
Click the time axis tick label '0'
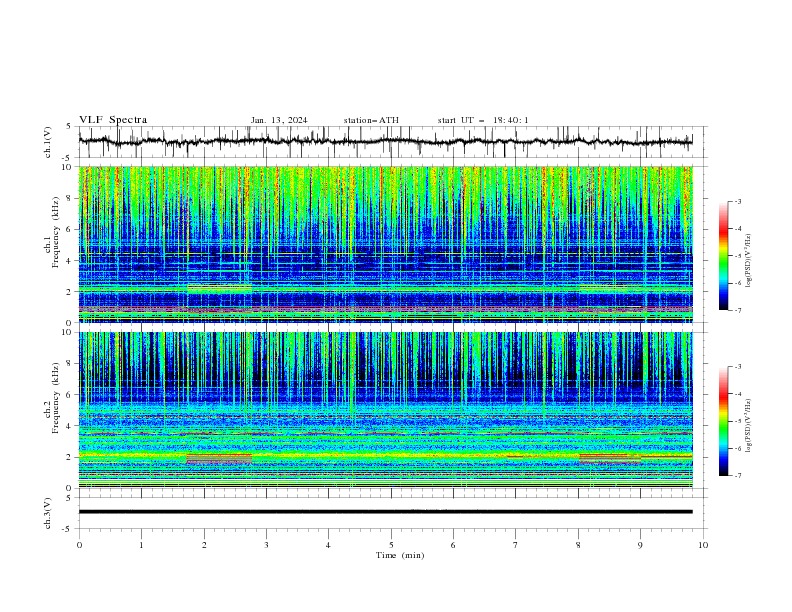[79, 545]
